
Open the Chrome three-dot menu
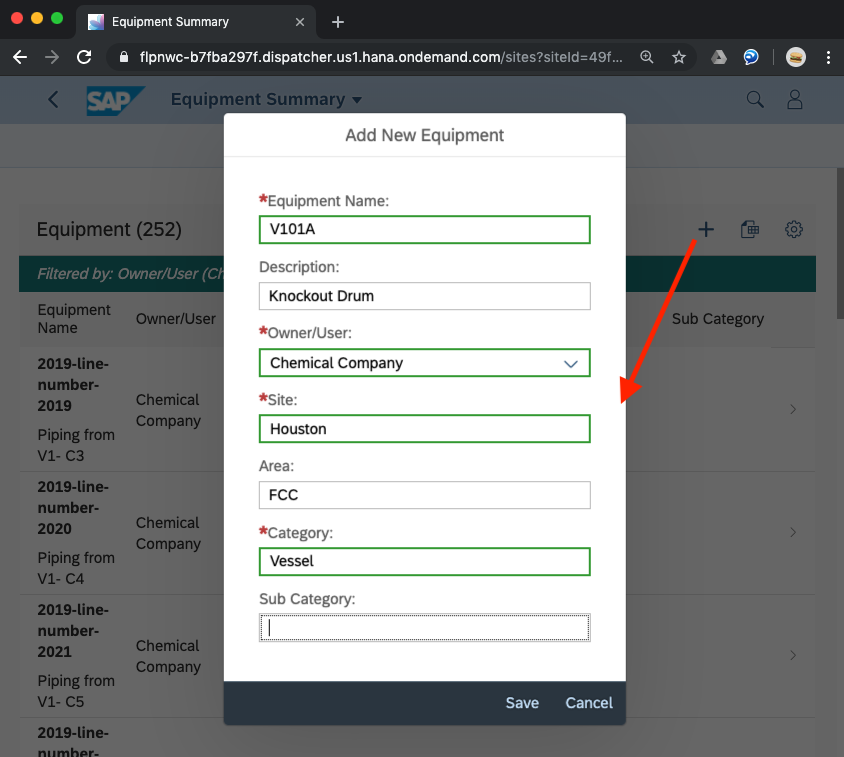point(828,57)
